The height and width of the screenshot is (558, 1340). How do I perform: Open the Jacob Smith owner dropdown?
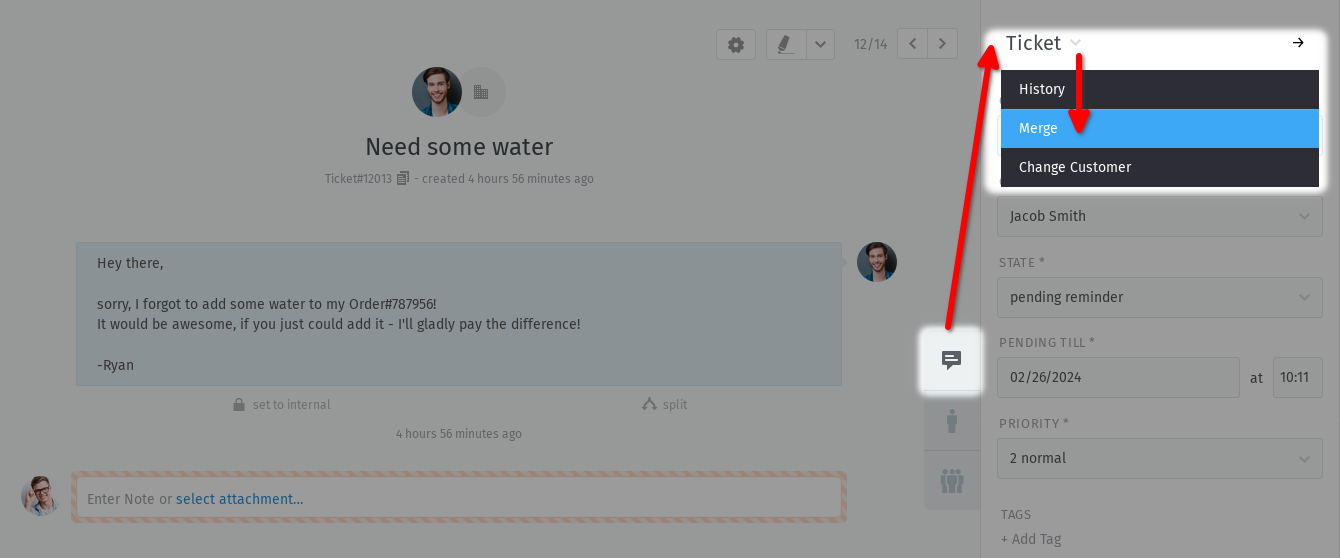pyautogui.click(x=1160, y=216)
